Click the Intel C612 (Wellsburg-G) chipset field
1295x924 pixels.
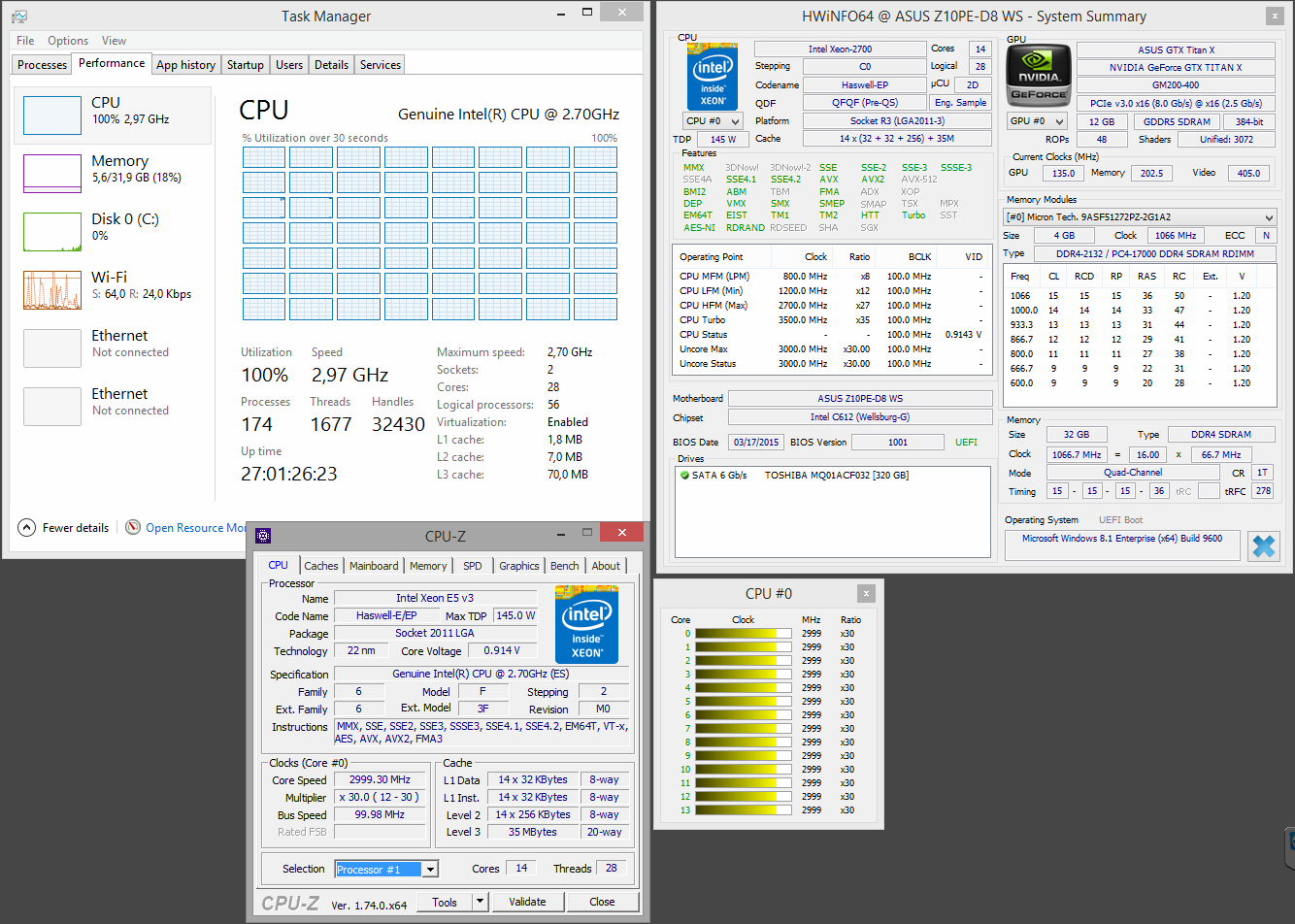860,417
